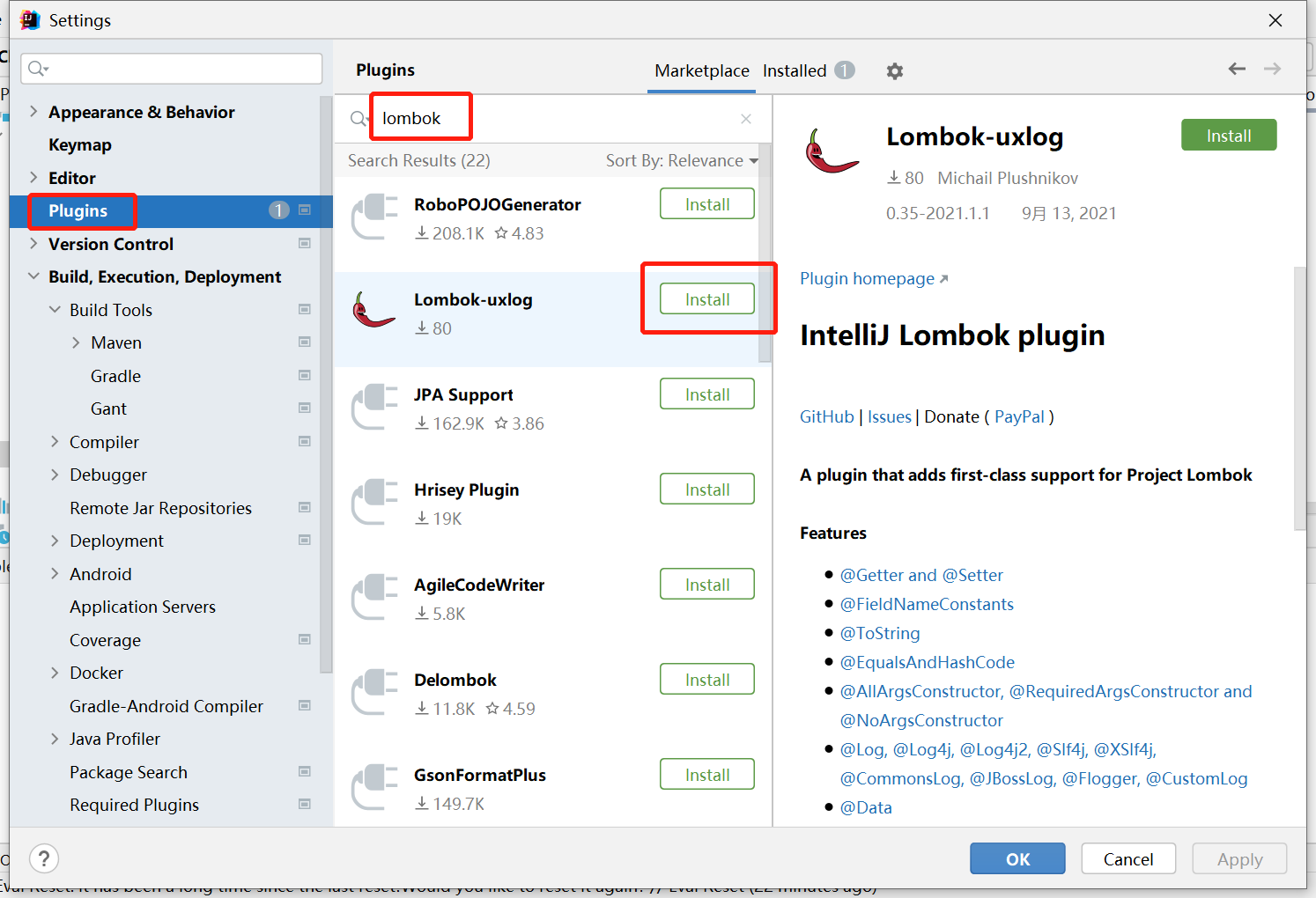Clear the lombok search using the X icon
Image resolution: width=1316 pixels, height=898 pixels.
coord(745,118)
